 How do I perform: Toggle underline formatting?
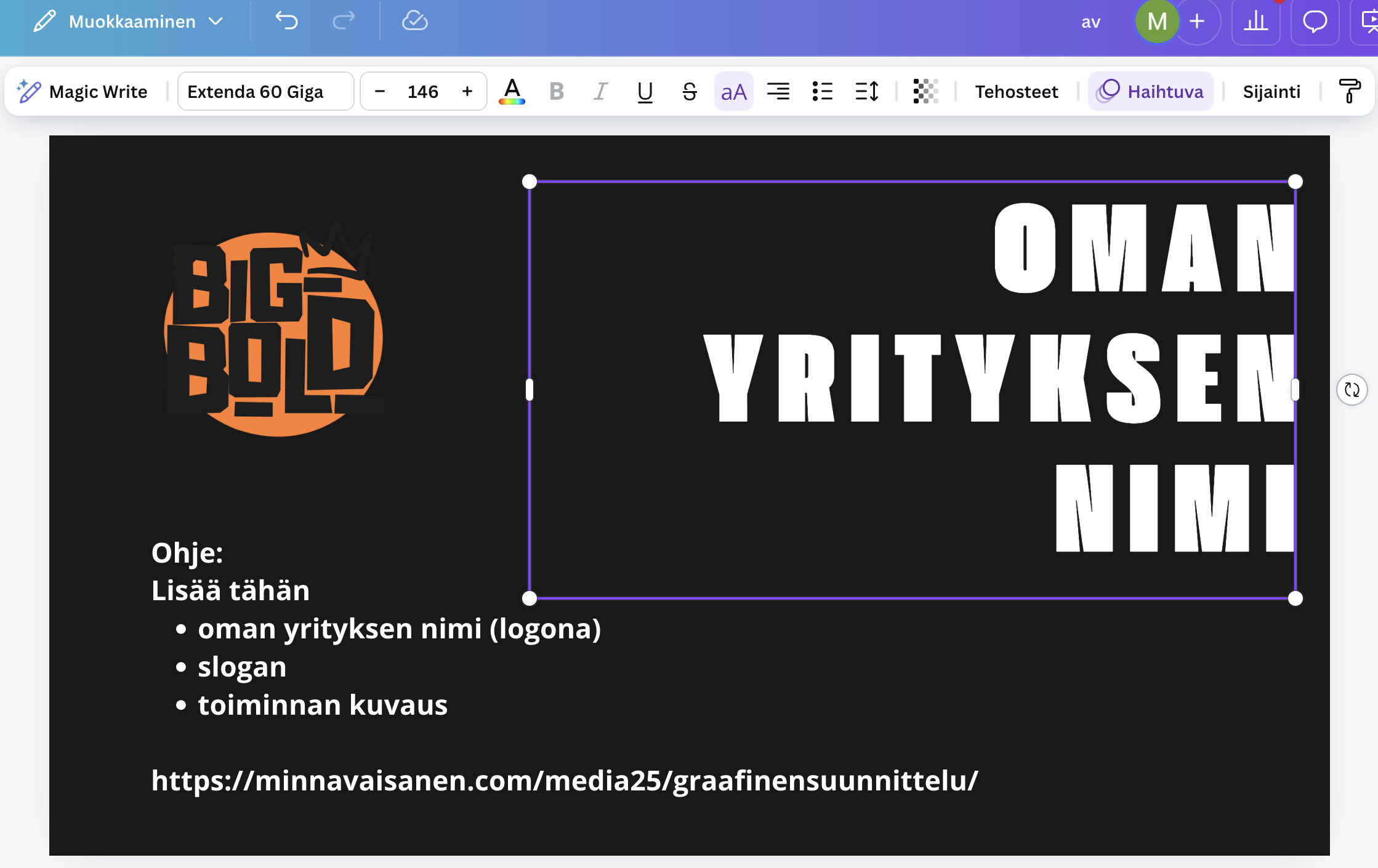coord(645,91)
